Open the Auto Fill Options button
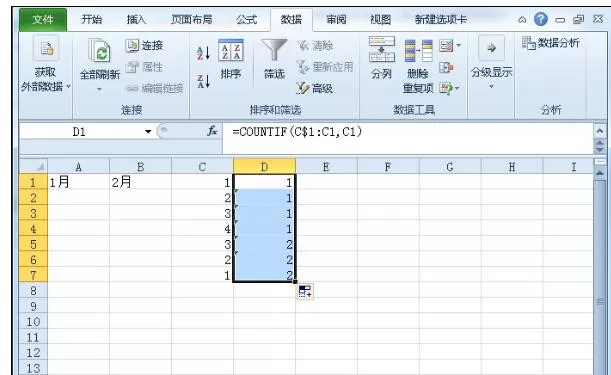611x375 pixels. (305, 291)
